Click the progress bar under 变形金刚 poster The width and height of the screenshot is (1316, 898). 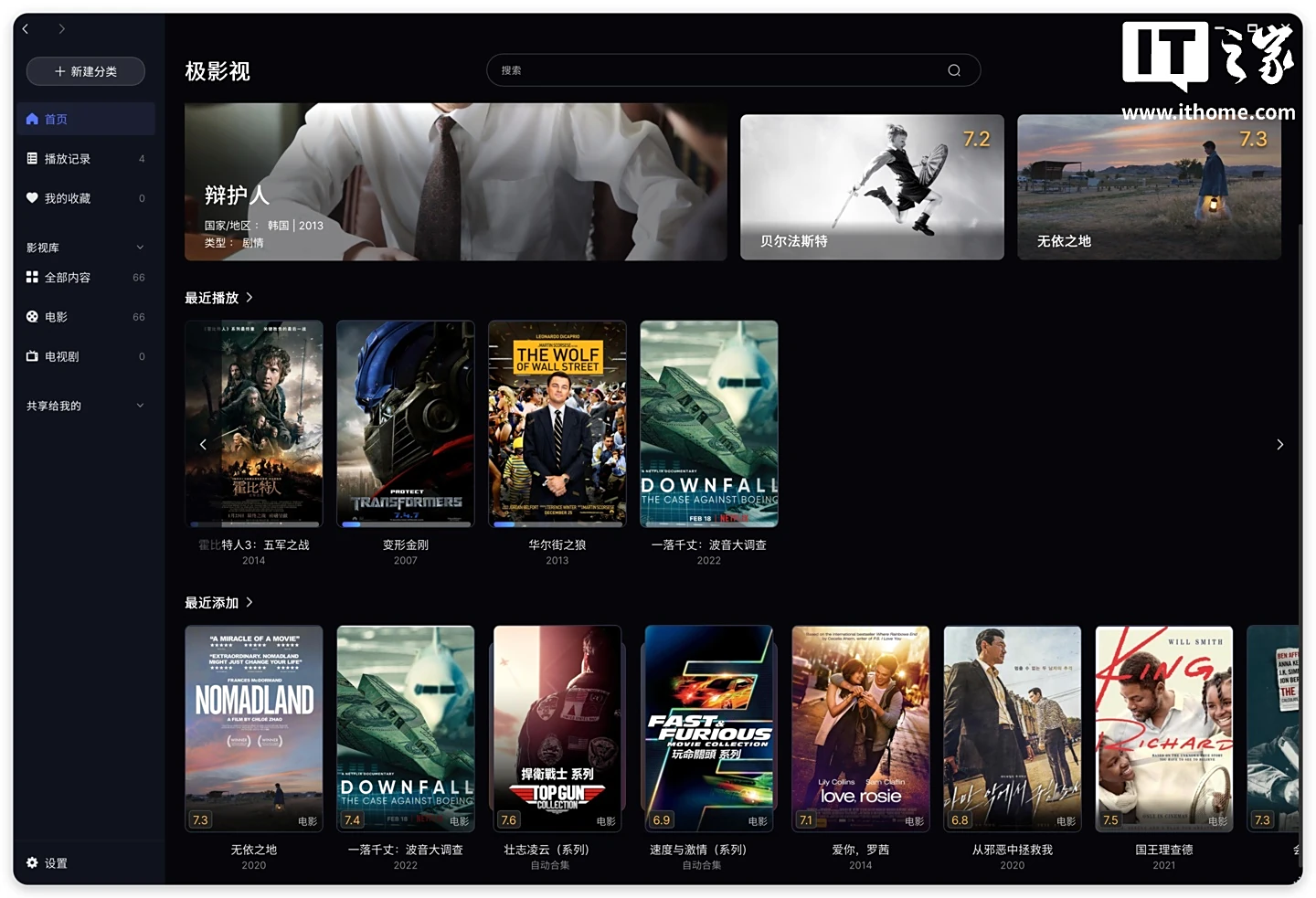point(406,524)
